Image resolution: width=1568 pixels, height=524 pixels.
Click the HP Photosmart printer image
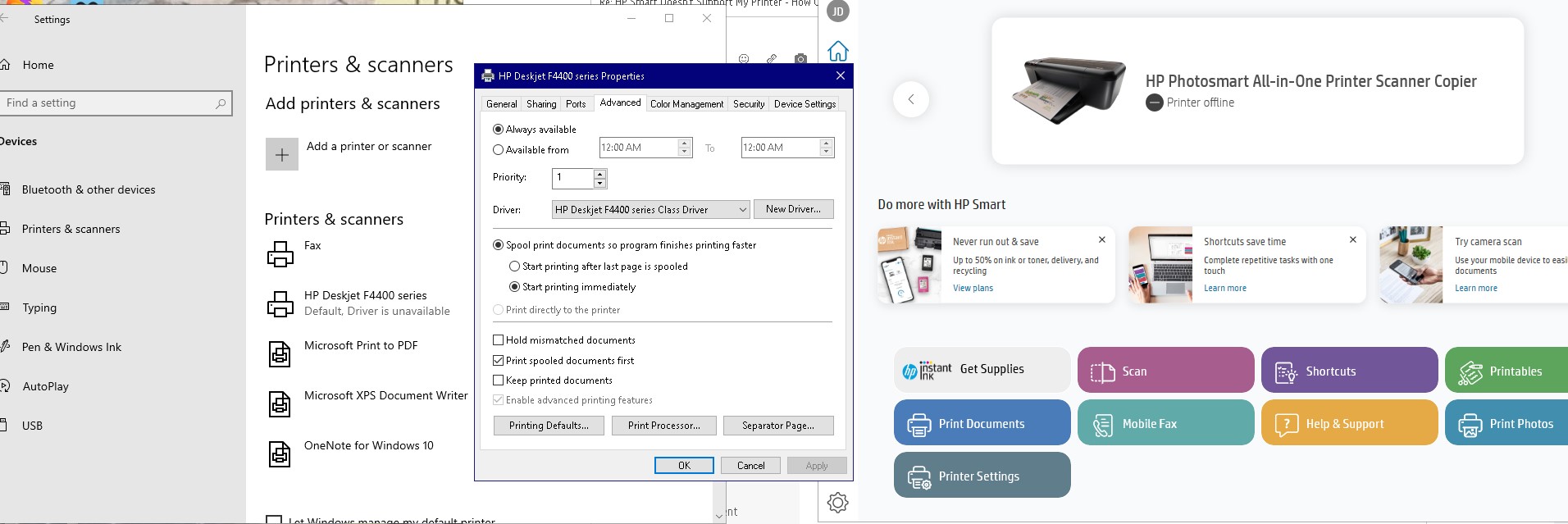coord(1069,89)
